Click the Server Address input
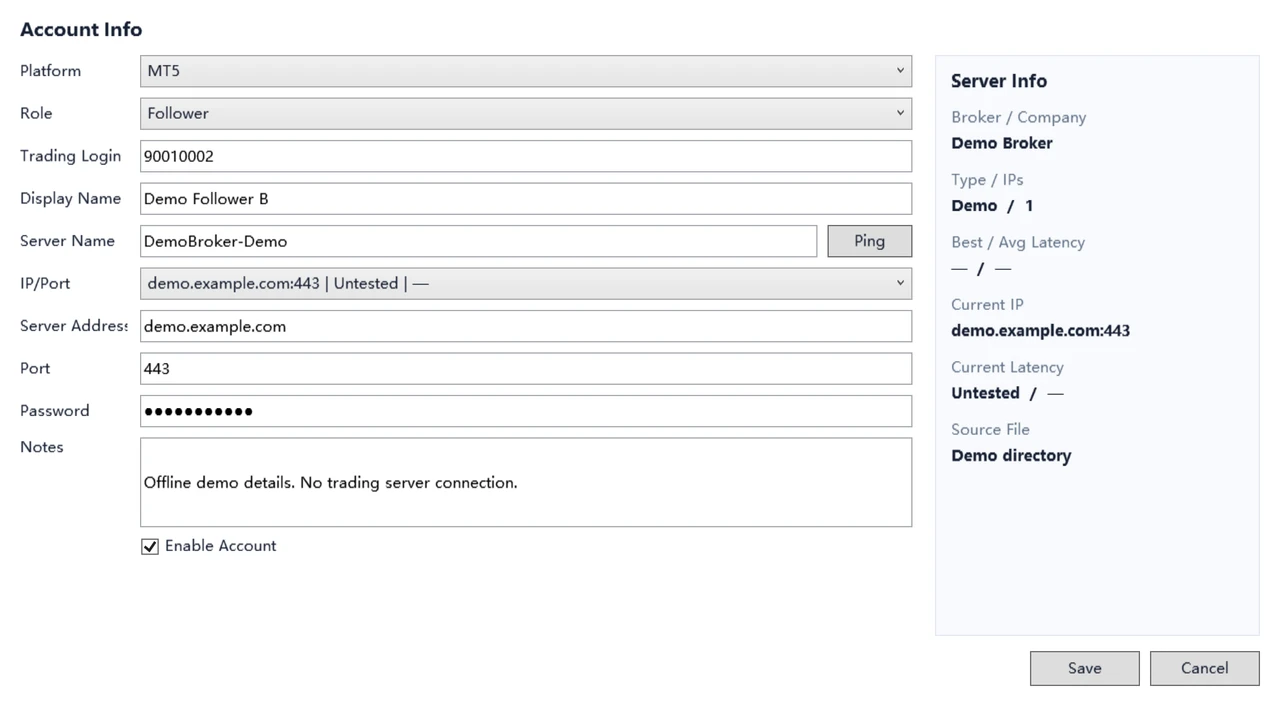 tap(526, 326)
